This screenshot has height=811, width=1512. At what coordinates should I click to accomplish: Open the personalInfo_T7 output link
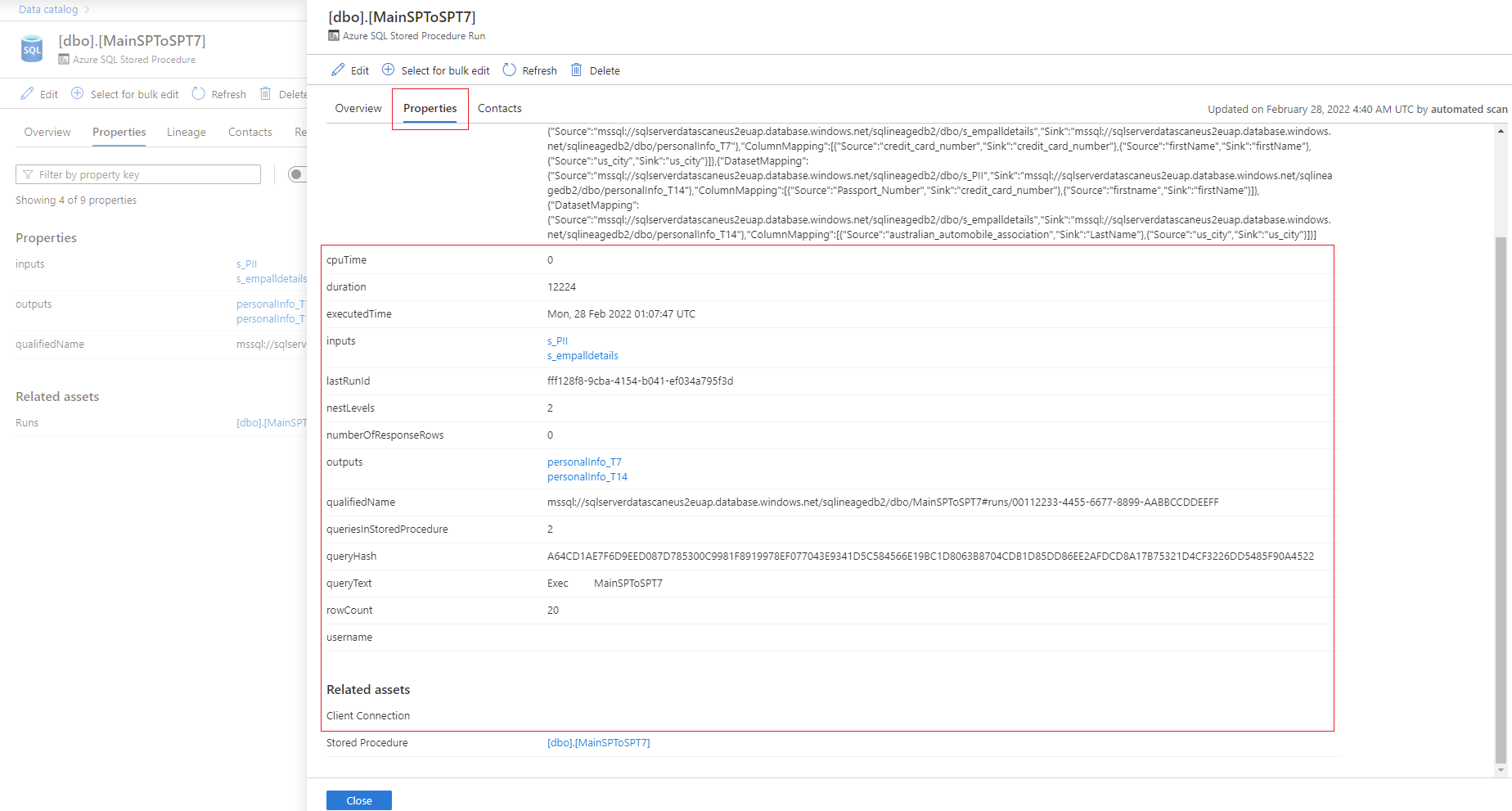pyautogui.click(x=584, y=462)
